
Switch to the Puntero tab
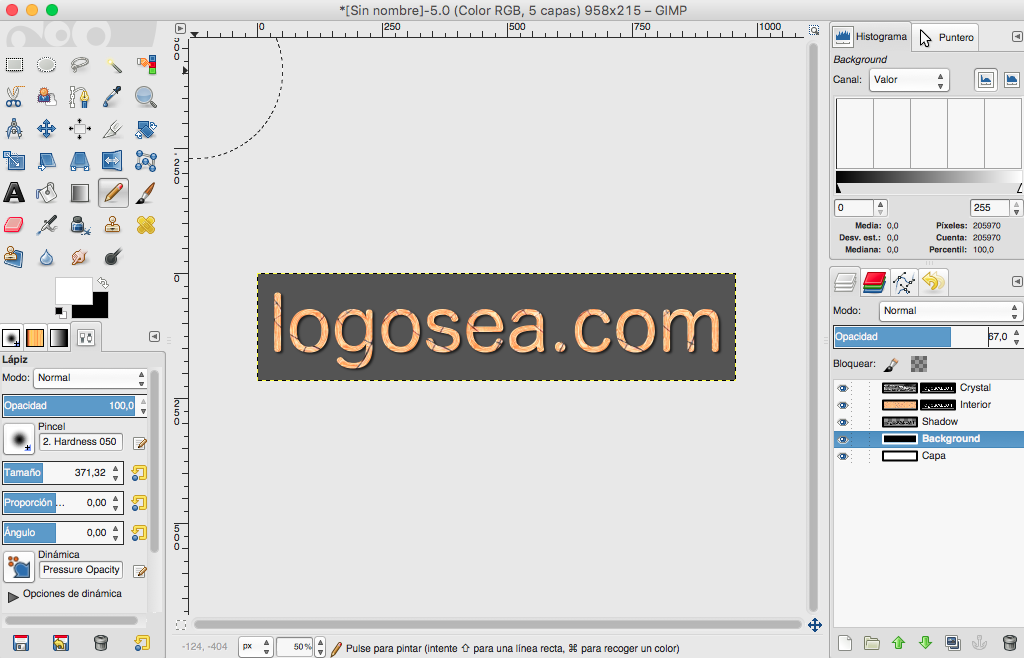point(946,37)
